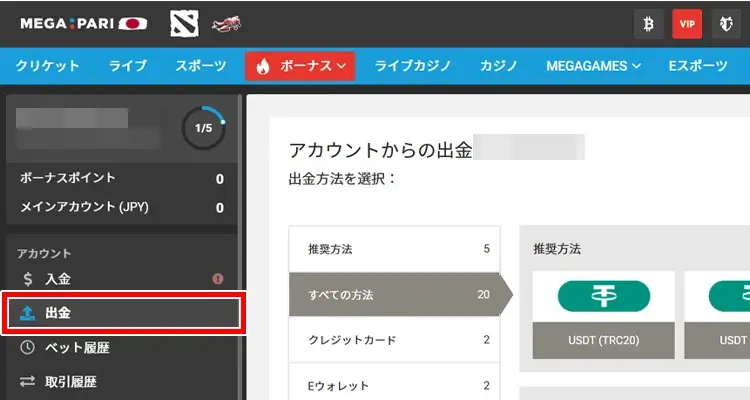Image resolution: width=750 pixels, height=400 pixels.
Task: Click the アカウント section heading
Action: 44,253
